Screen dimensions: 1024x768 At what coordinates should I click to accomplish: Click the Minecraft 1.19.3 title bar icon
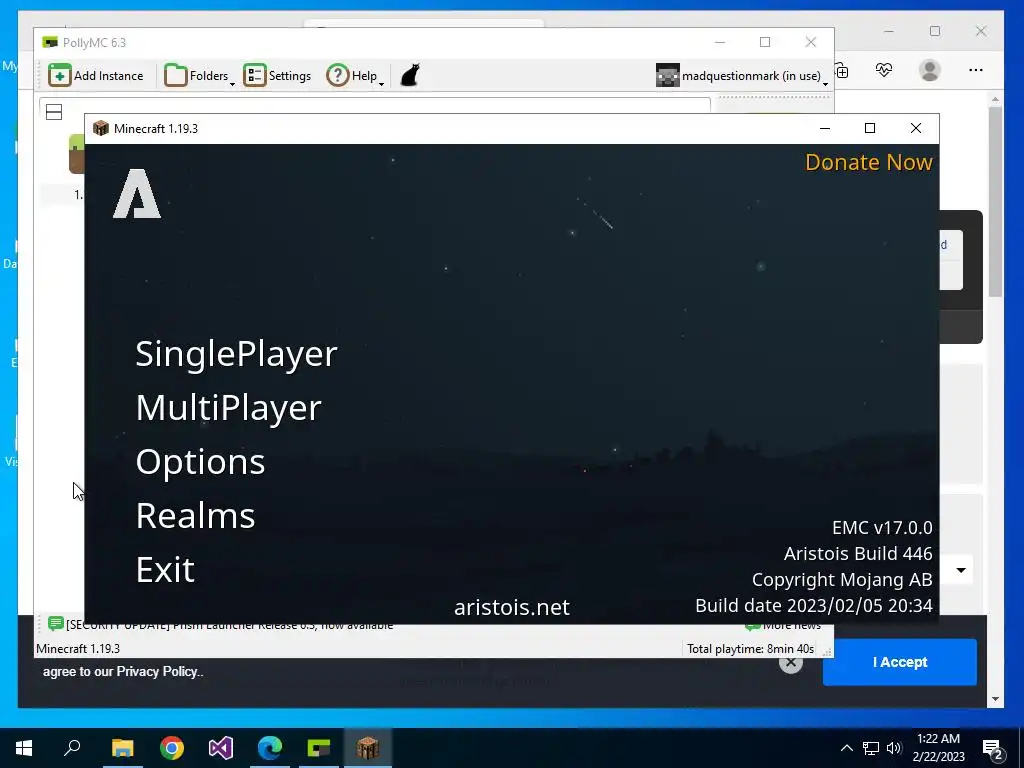point(101,128)
